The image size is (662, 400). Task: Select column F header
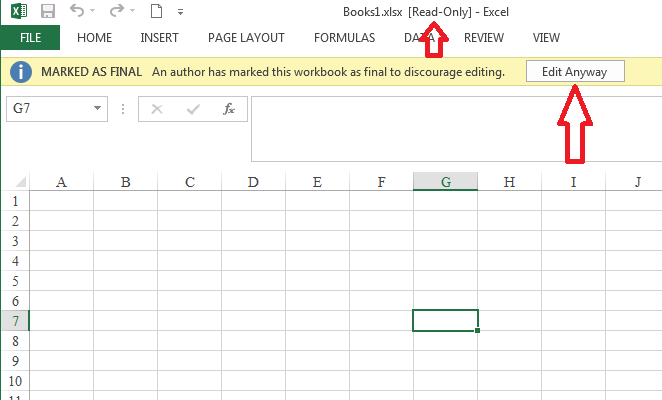click(381, 182)
